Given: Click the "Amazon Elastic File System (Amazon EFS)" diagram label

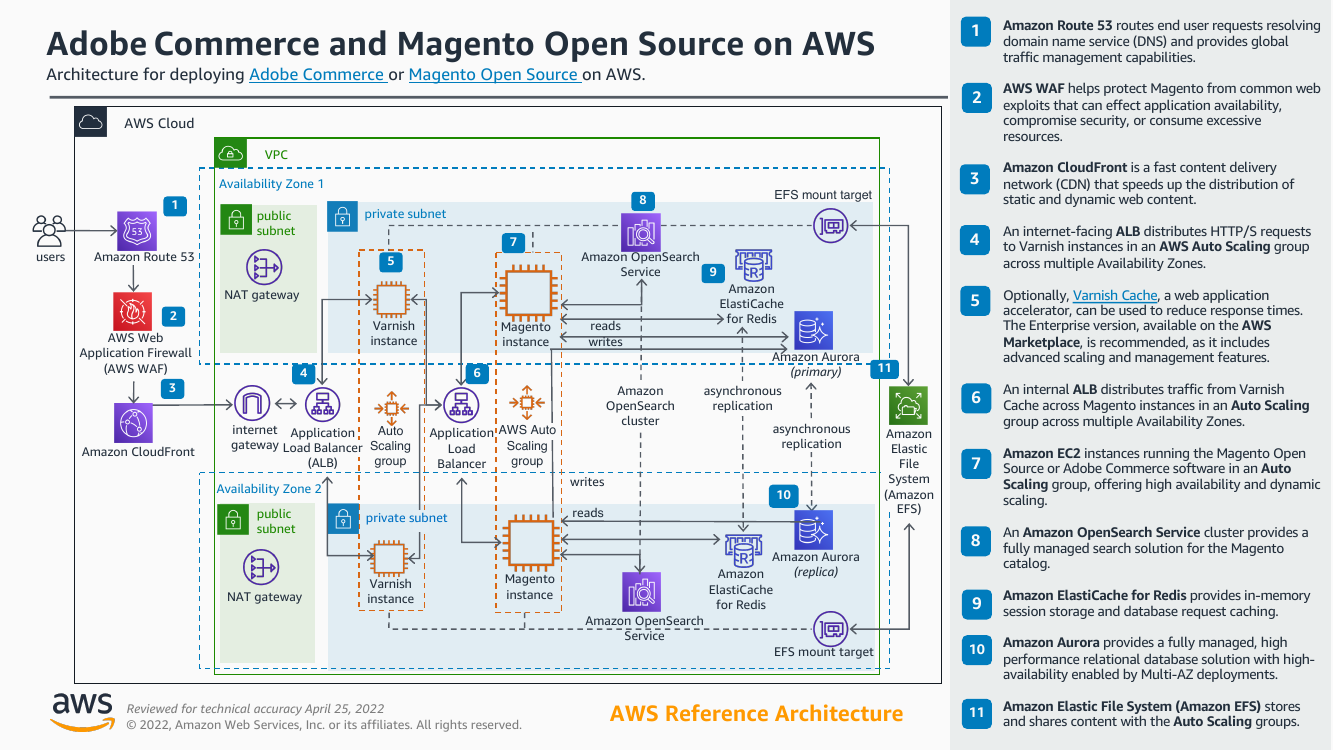Looking at the screenshot, I should pos(909,472).
